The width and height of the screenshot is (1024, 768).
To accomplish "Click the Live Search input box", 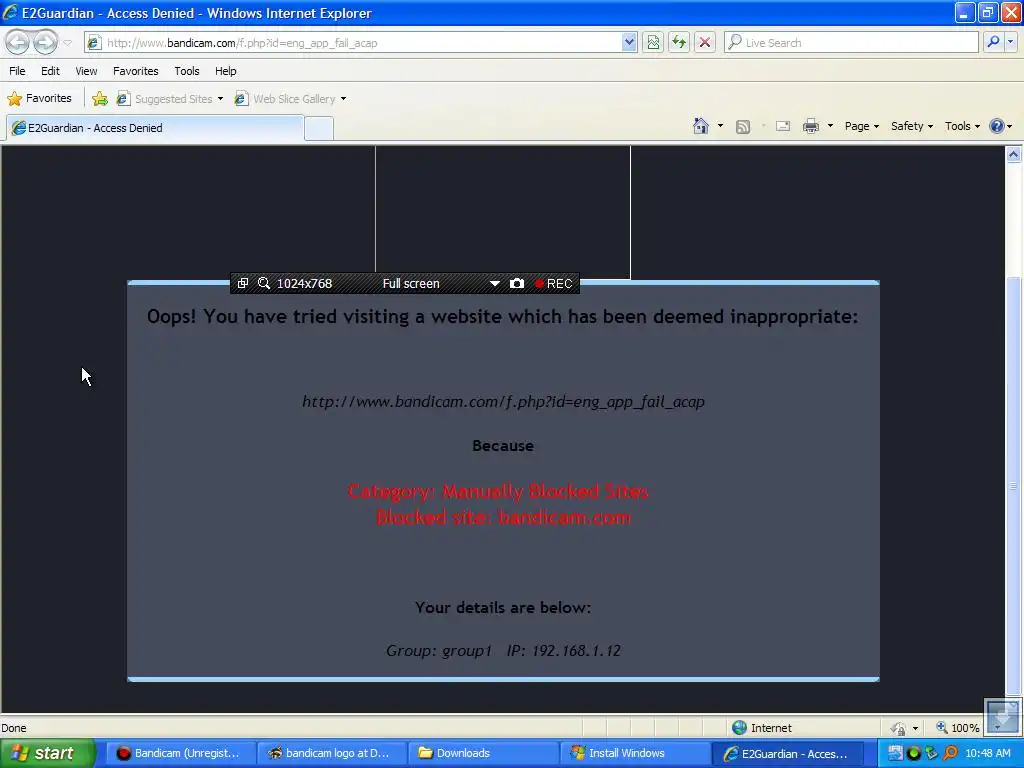I will (852, 42).
